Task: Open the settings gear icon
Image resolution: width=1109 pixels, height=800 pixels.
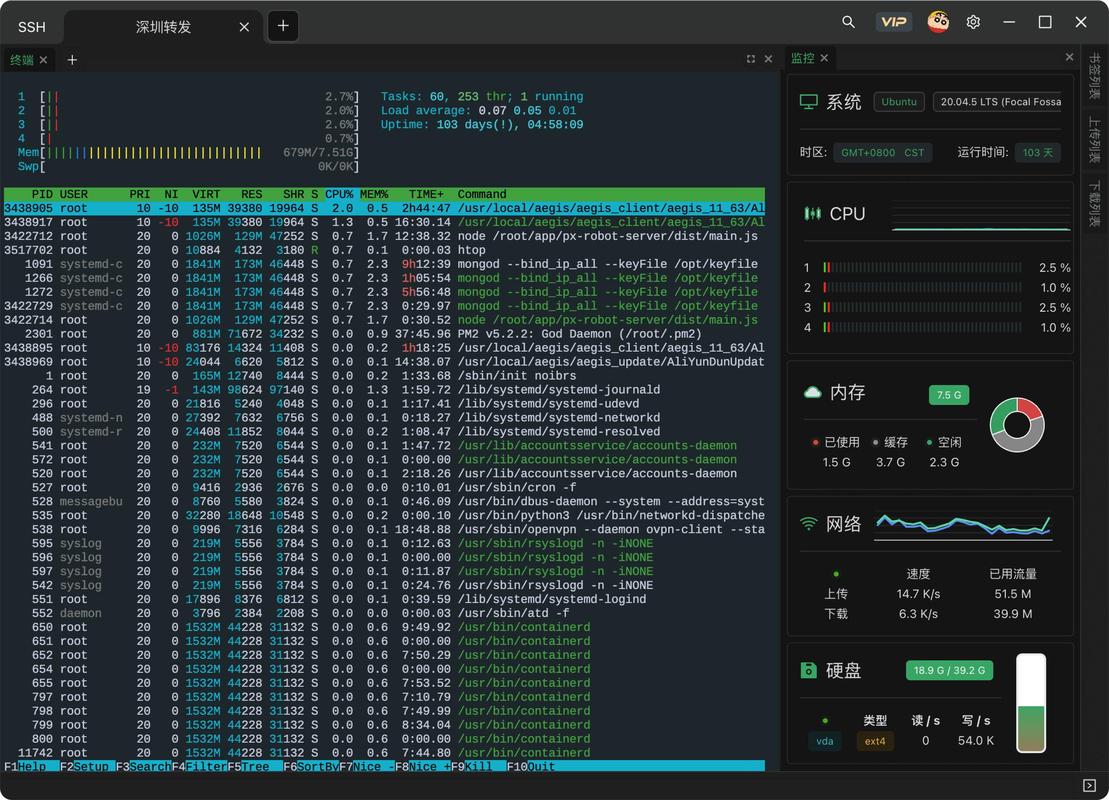Action: coord(973,22)
